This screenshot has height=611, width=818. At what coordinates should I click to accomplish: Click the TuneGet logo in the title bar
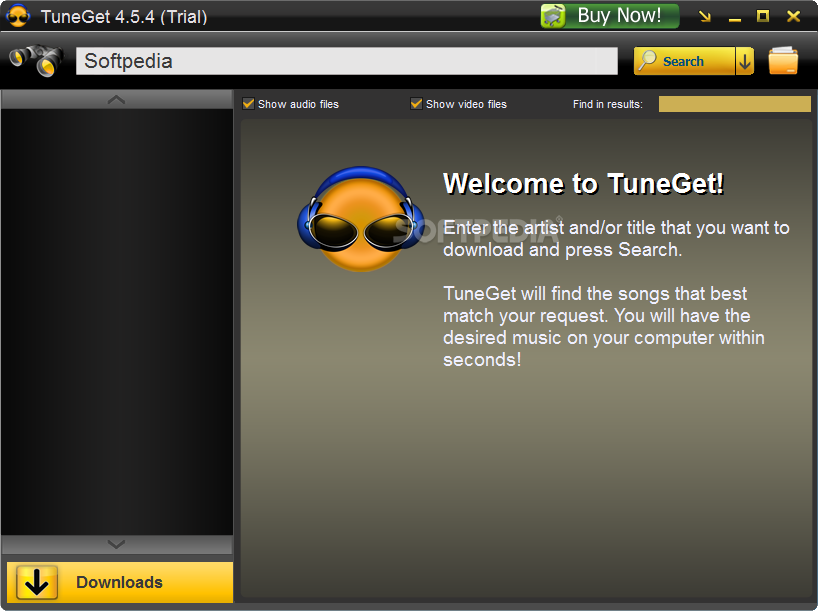click(18, 16)
